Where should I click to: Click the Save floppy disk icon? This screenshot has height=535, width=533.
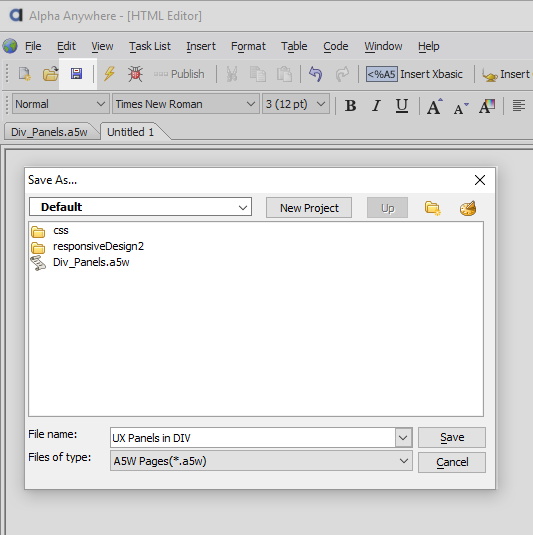(76, 74)
